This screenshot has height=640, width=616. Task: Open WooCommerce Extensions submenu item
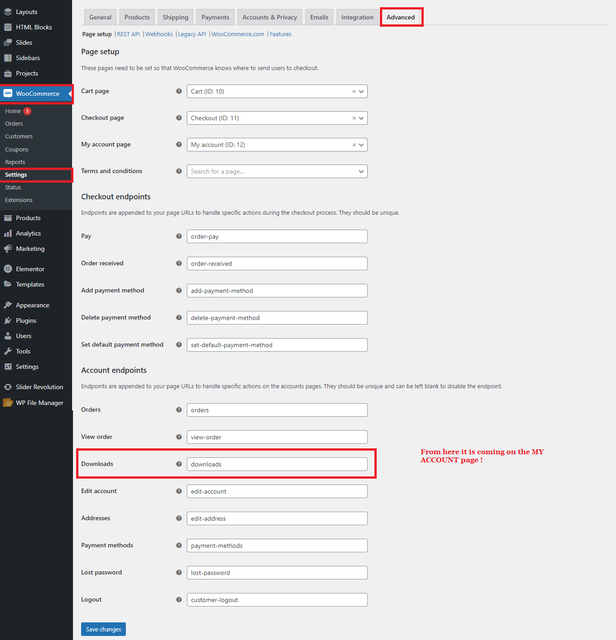[19, 200]
